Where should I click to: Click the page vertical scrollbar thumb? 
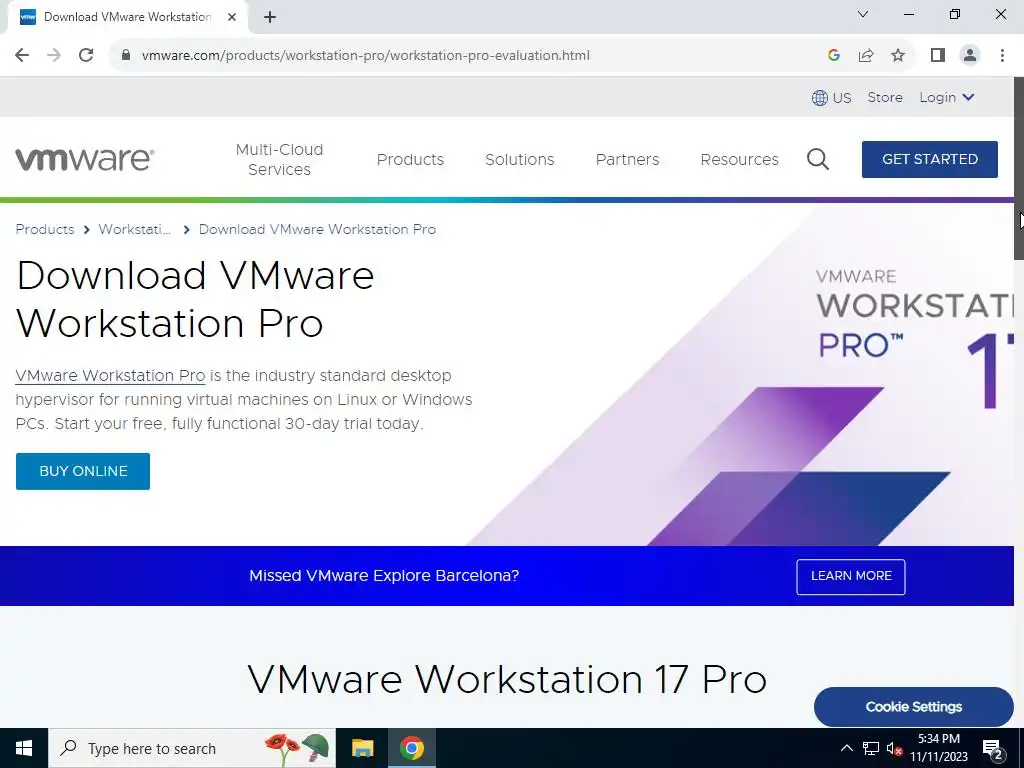1019,168
